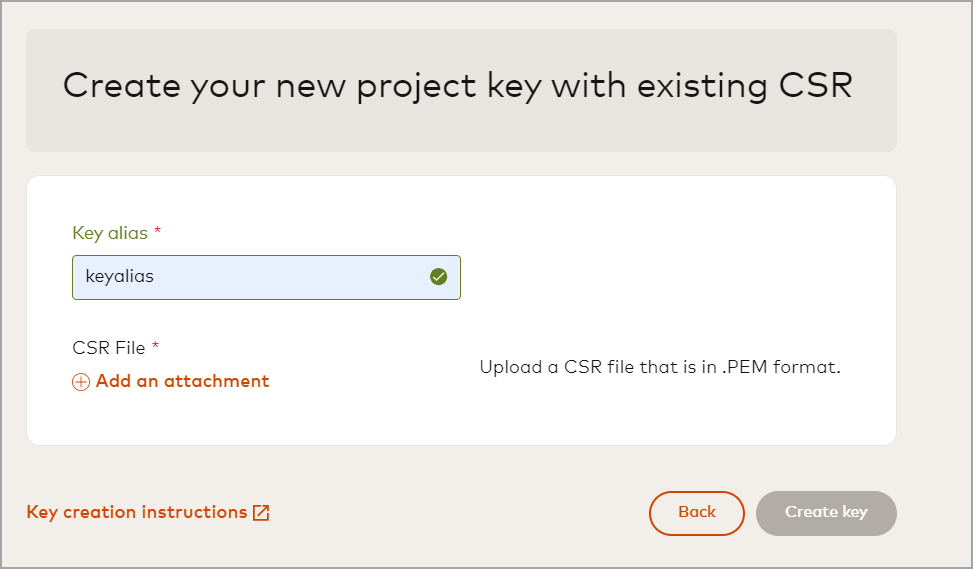Click the "CSR File" label
973x569 pixels.
(x=109, y=348)
